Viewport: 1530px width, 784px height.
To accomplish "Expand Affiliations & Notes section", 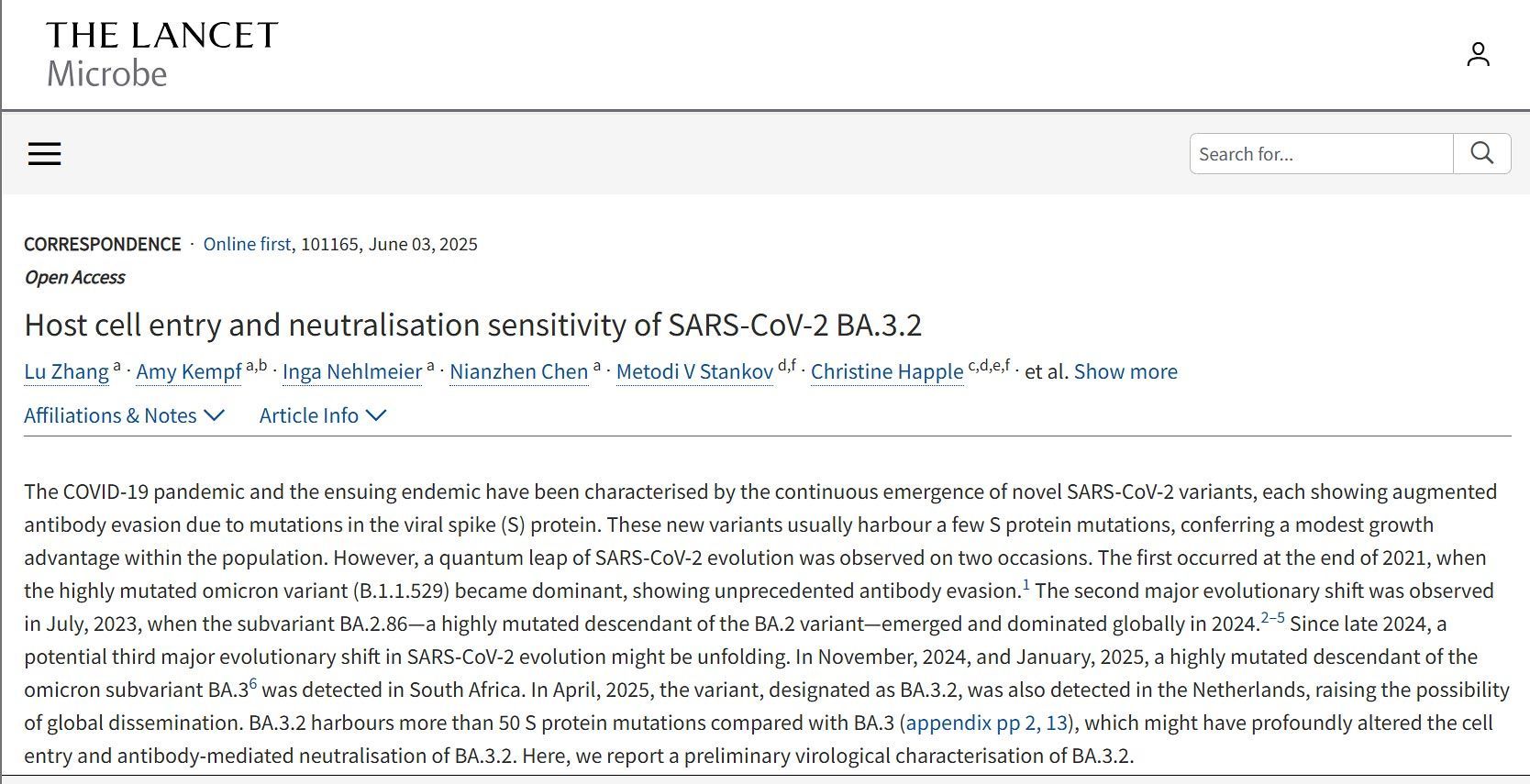I will click(x=124, y=415).
